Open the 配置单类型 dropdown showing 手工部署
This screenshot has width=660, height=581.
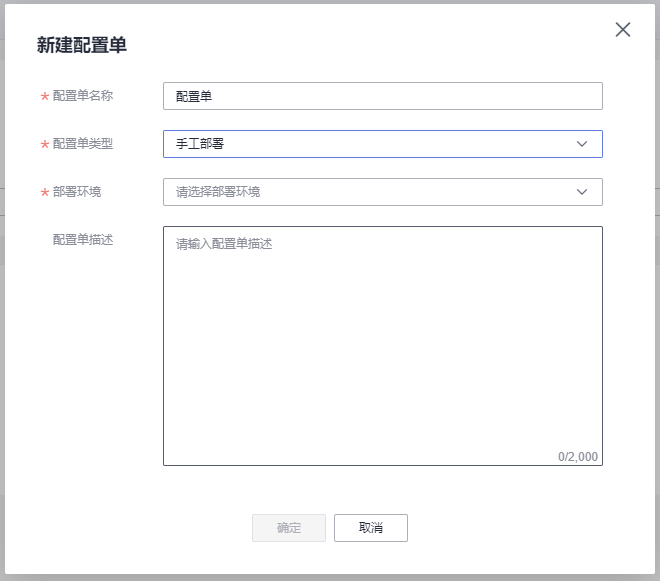pos(383,144)
